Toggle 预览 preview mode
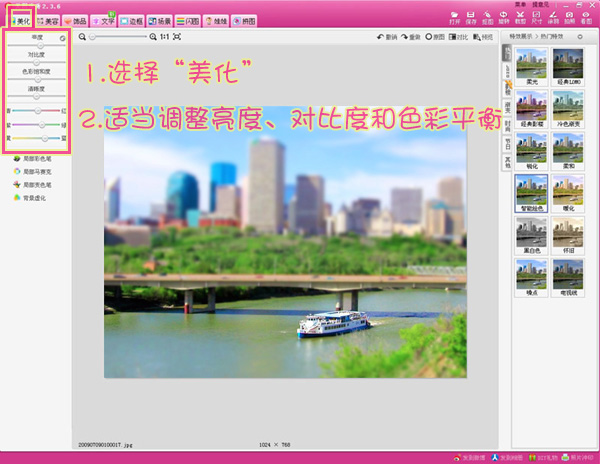The width and height of the screenshot is (600, 464). [484, 36]
